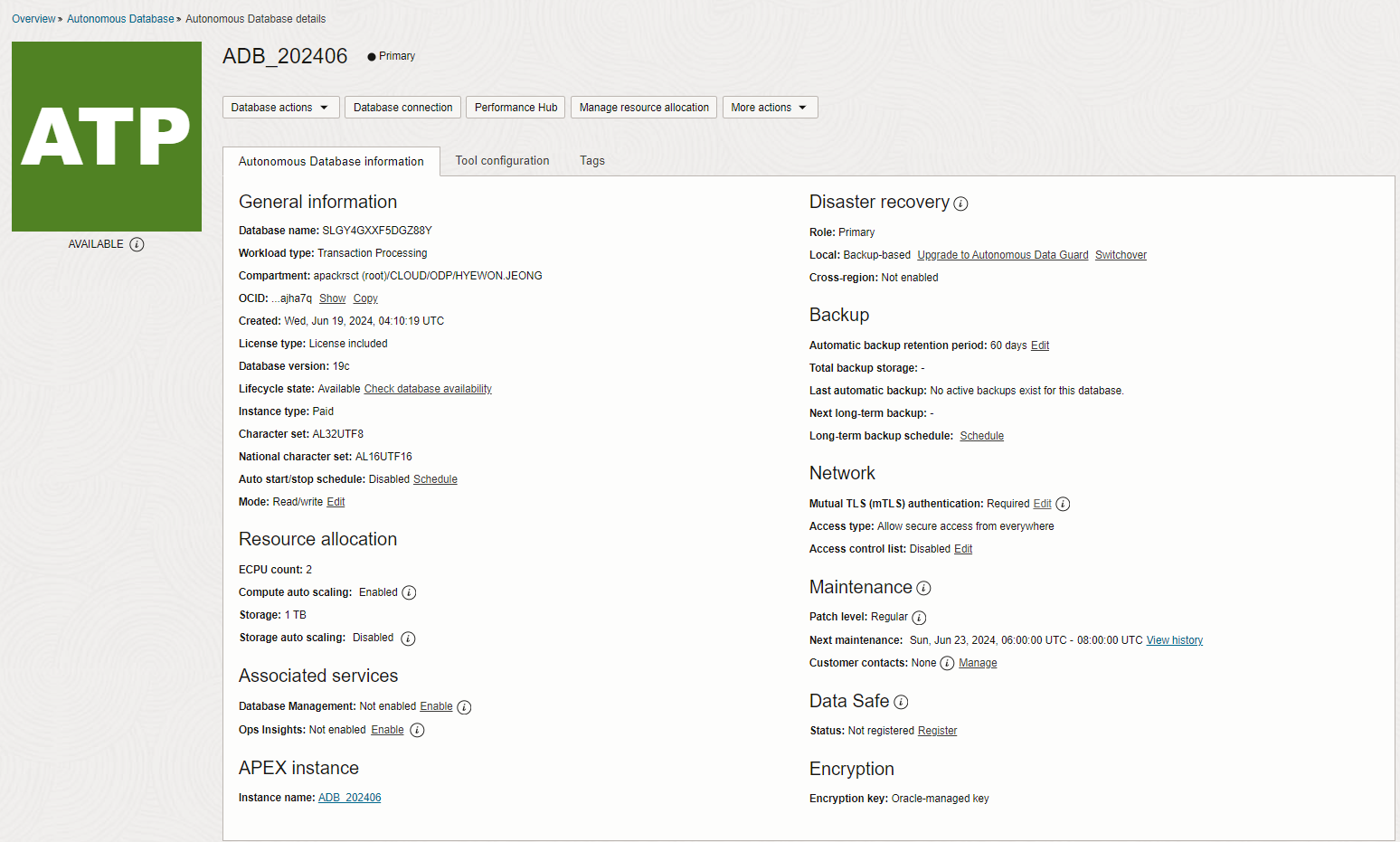Register database with Data Safe
1400x842 pixels.
937,731
